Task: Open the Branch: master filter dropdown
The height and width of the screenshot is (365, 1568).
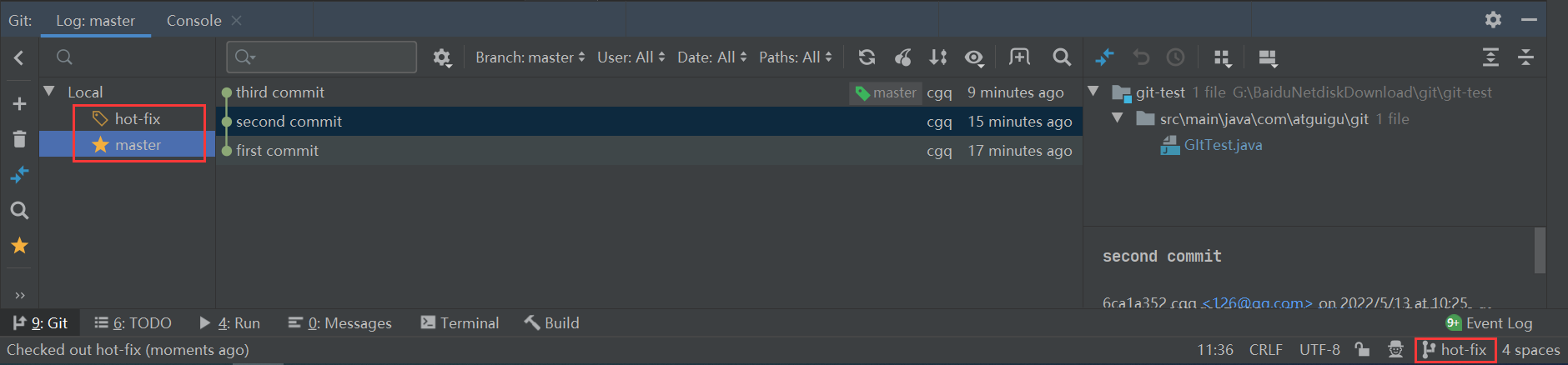Action: point(530,57)
